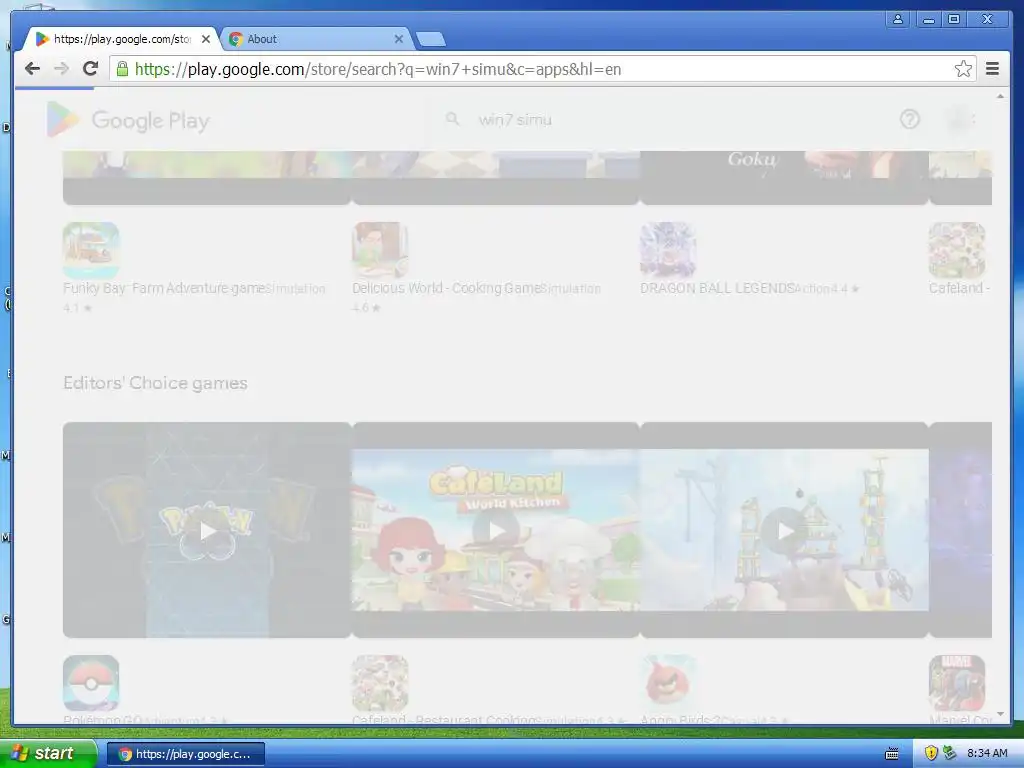Reload the Google Play page
Image resolution: width=1024 pixels, height=768 pixels.
(91, 69)
